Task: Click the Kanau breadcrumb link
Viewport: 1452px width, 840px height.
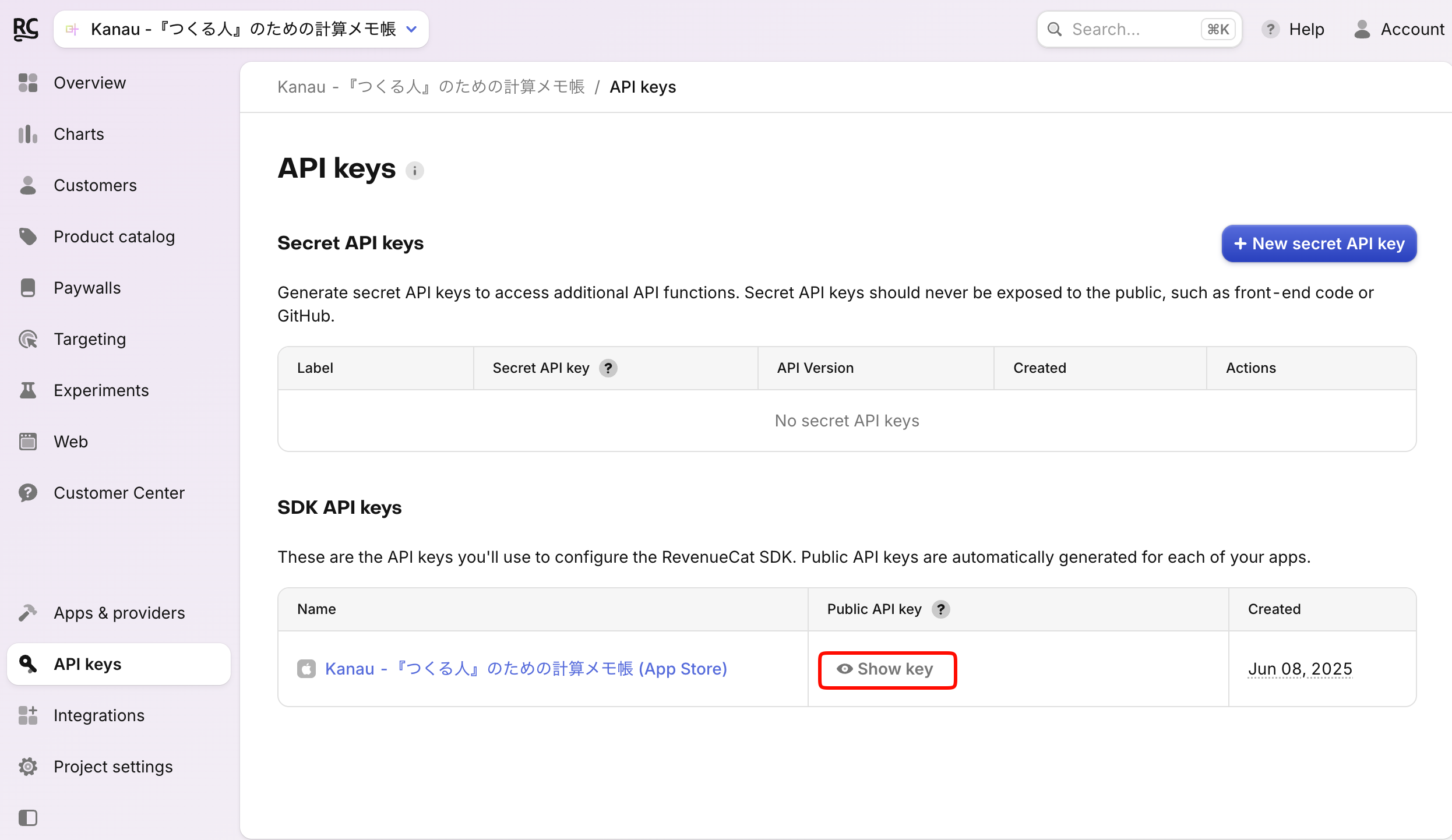Action: point(431,87)
